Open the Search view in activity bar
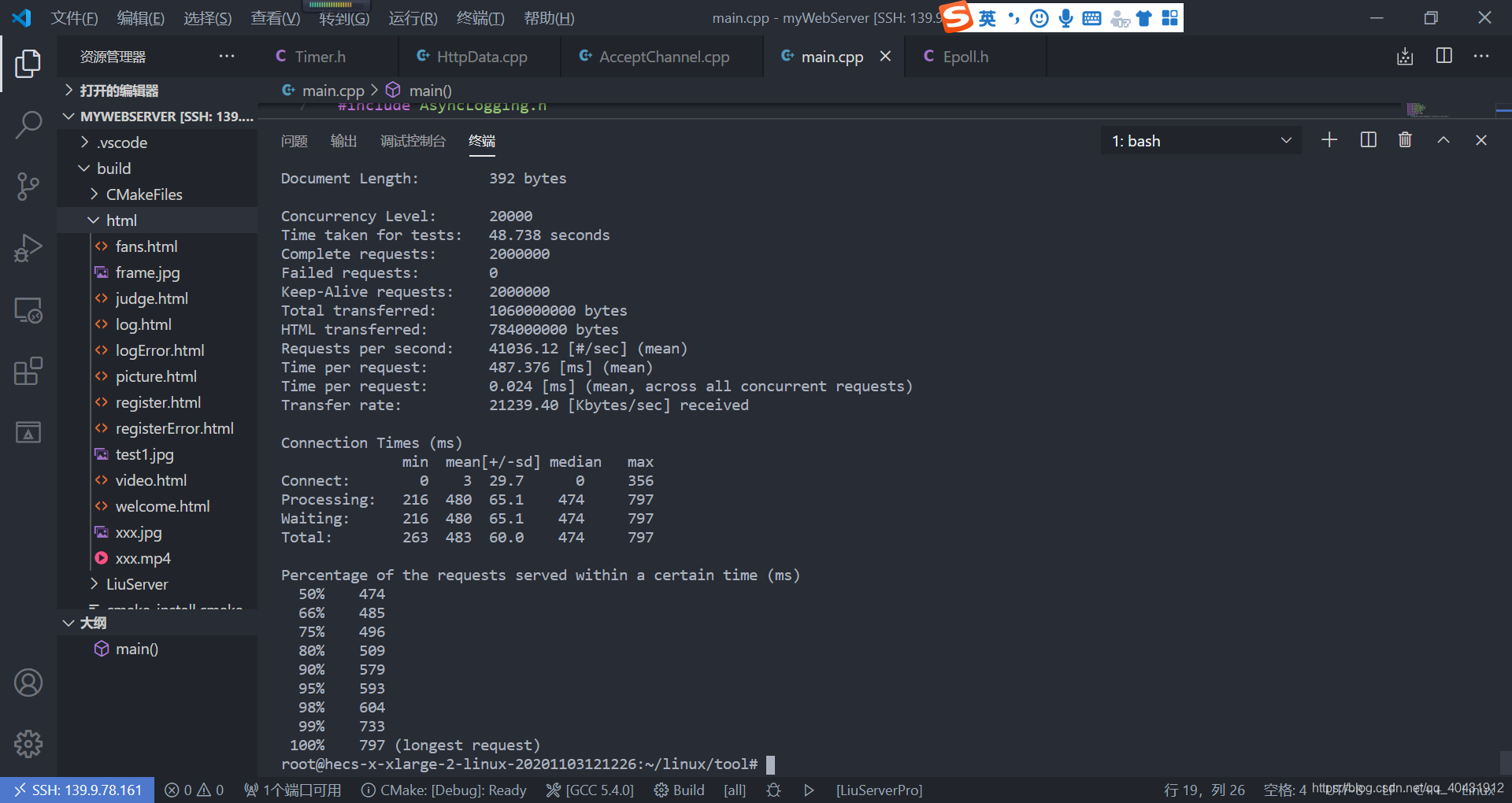 point(28,125)
